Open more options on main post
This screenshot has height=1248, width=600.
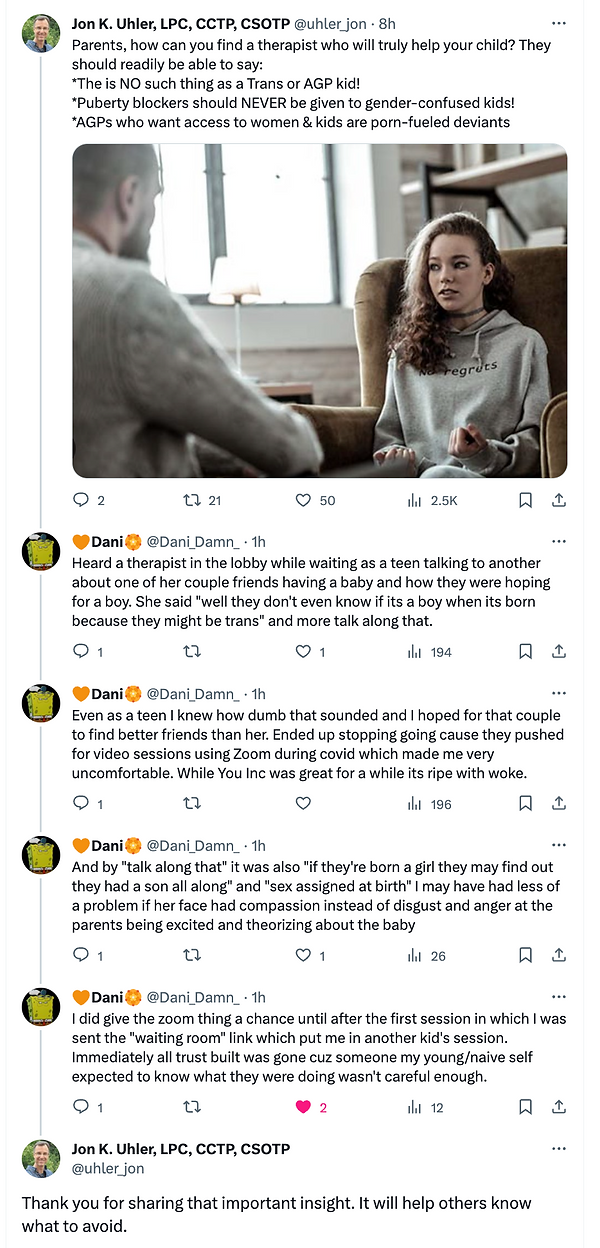pos(559,22)
